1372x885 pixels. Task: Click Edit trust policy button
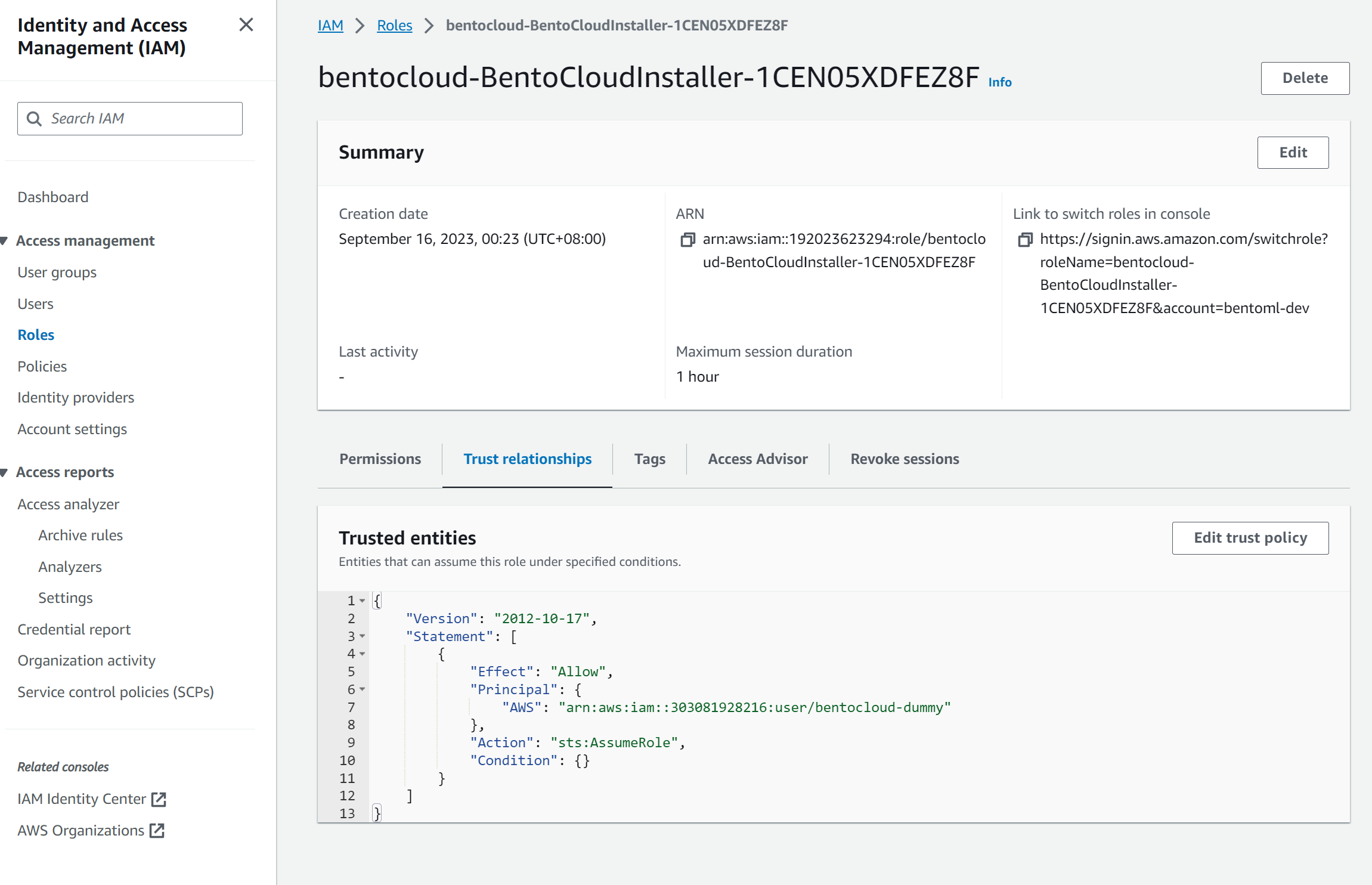1250,538
